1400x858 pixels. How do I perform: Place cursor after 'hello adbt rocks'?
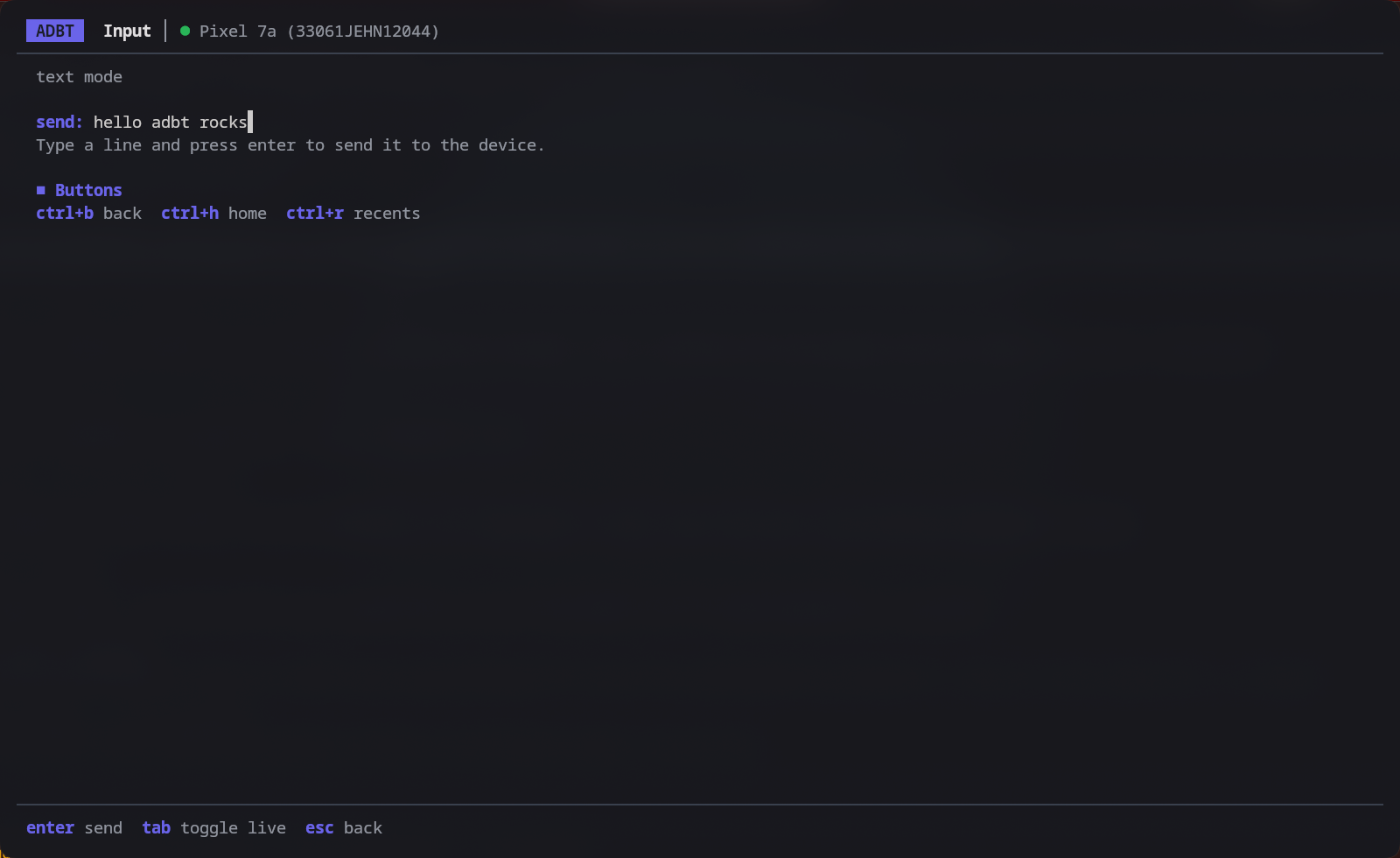click(250, 122)
